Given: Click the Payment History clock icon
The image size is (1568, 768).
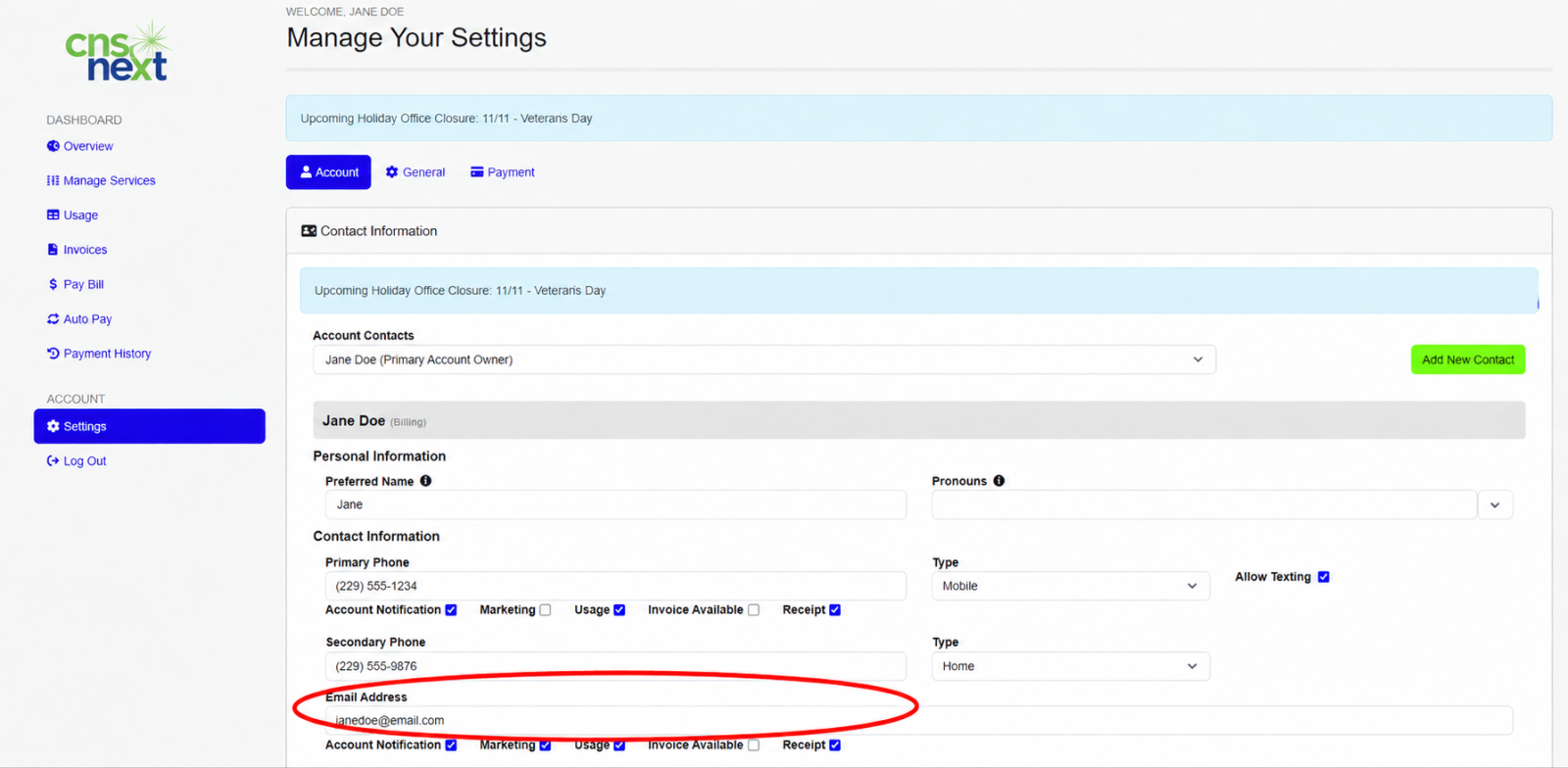Looking at the screenshot, I should coord(53,354).
